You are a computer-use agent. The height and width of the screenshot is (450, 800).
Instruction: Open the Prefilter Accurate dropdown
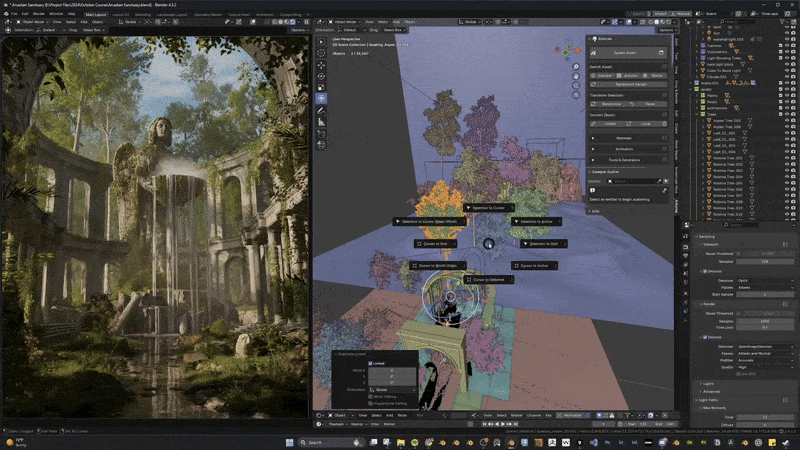(765, 360)
